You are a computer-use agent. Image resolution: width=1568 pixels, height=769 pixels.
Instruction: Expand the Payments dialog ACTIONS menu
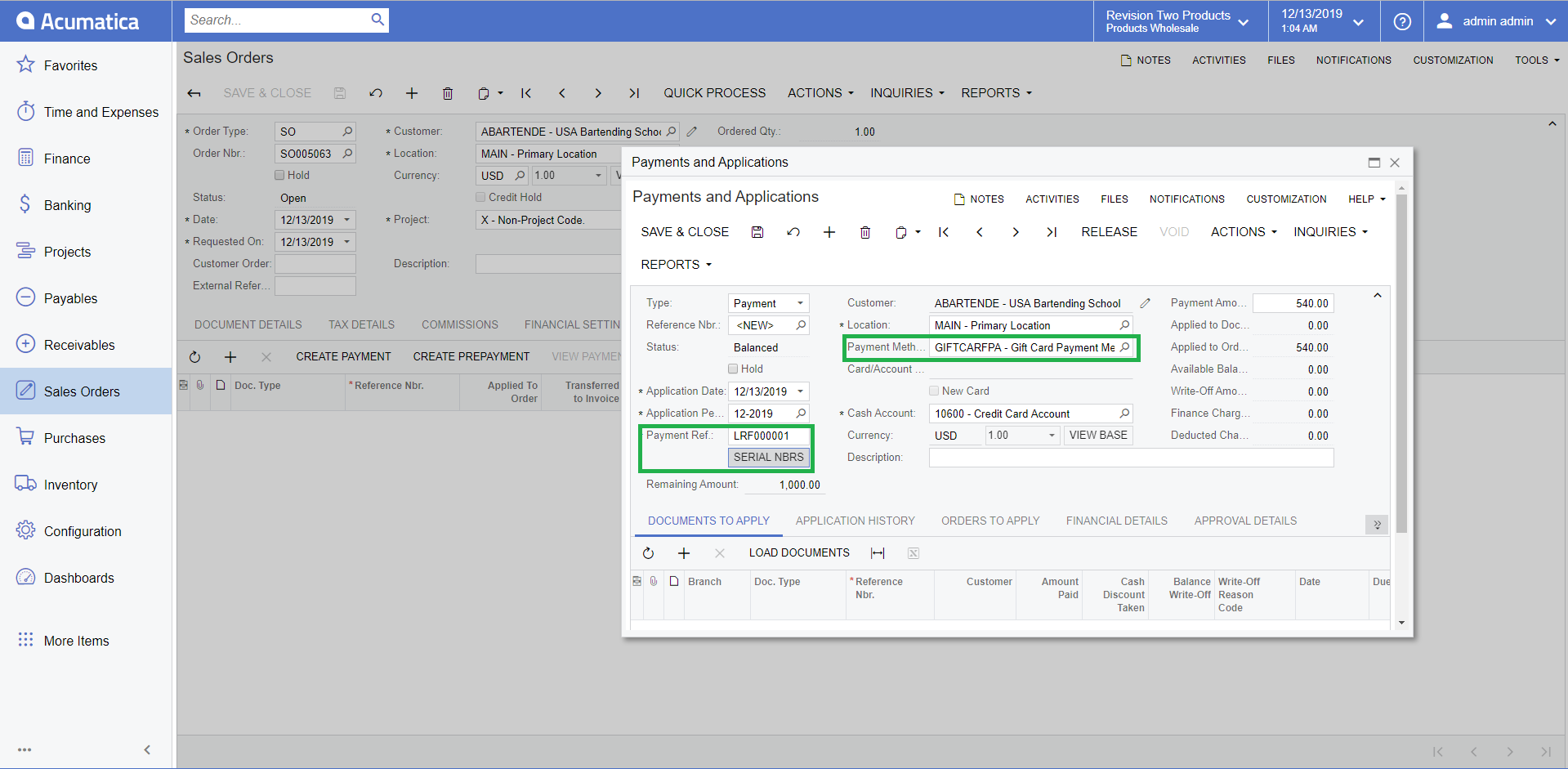click(x=1244, y=232)
